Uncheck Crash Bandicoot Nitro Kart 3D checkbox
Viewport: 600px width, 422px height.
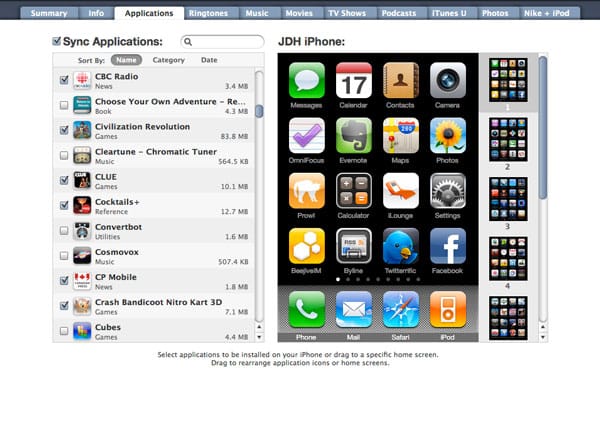point(64,306)
